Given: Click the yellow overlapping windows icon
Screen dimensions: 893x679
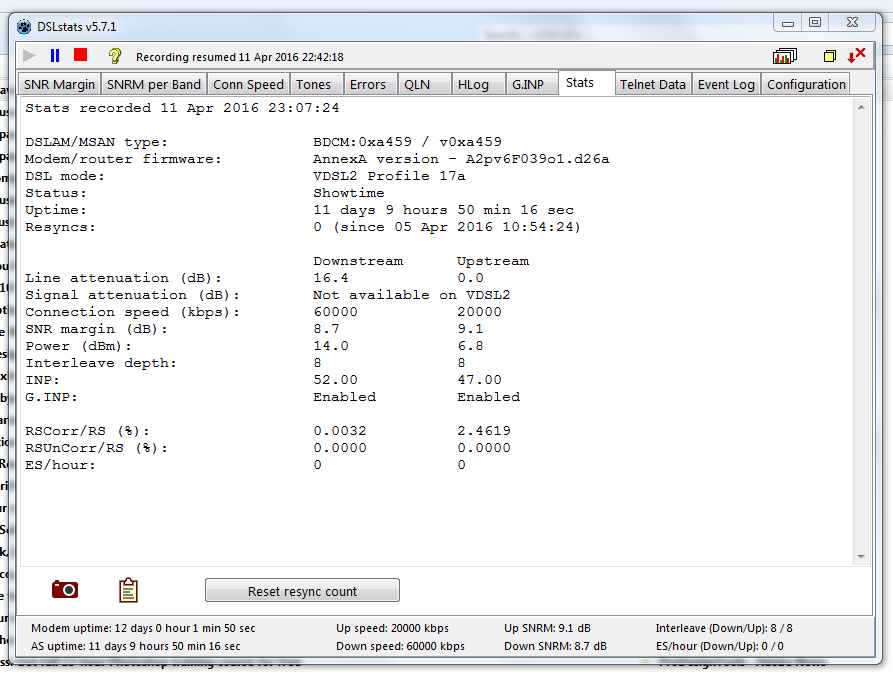Looking at the screenshot, I should pos(829,56).
